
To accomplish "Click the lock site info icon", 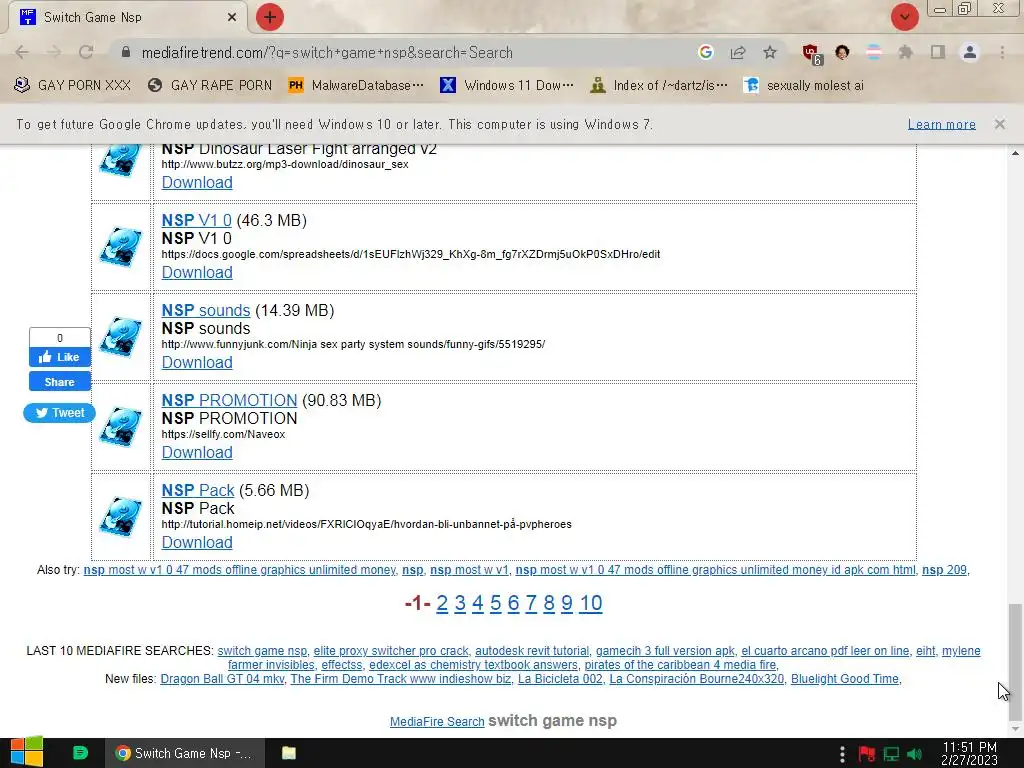I will pyautogui.click(x=126, y=52).
